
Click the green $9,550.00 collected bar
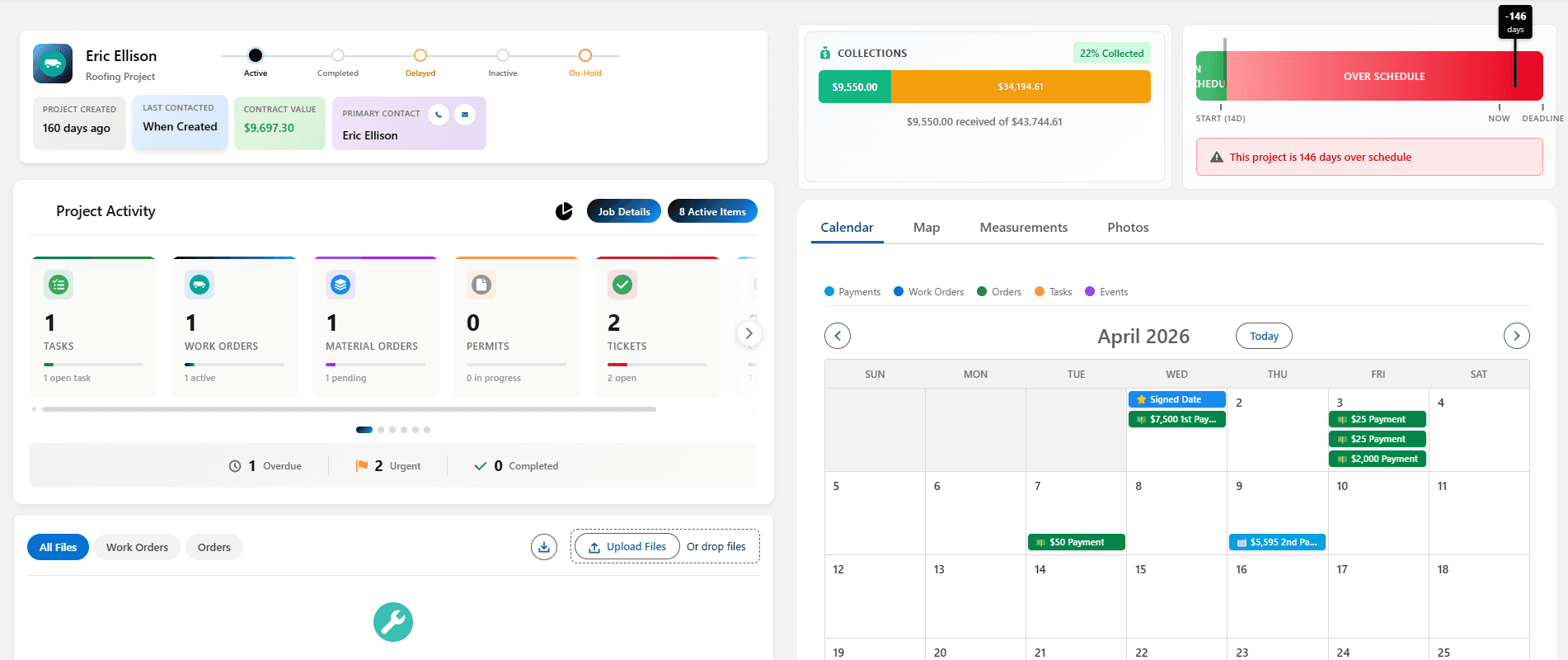(x=855, y=87)
